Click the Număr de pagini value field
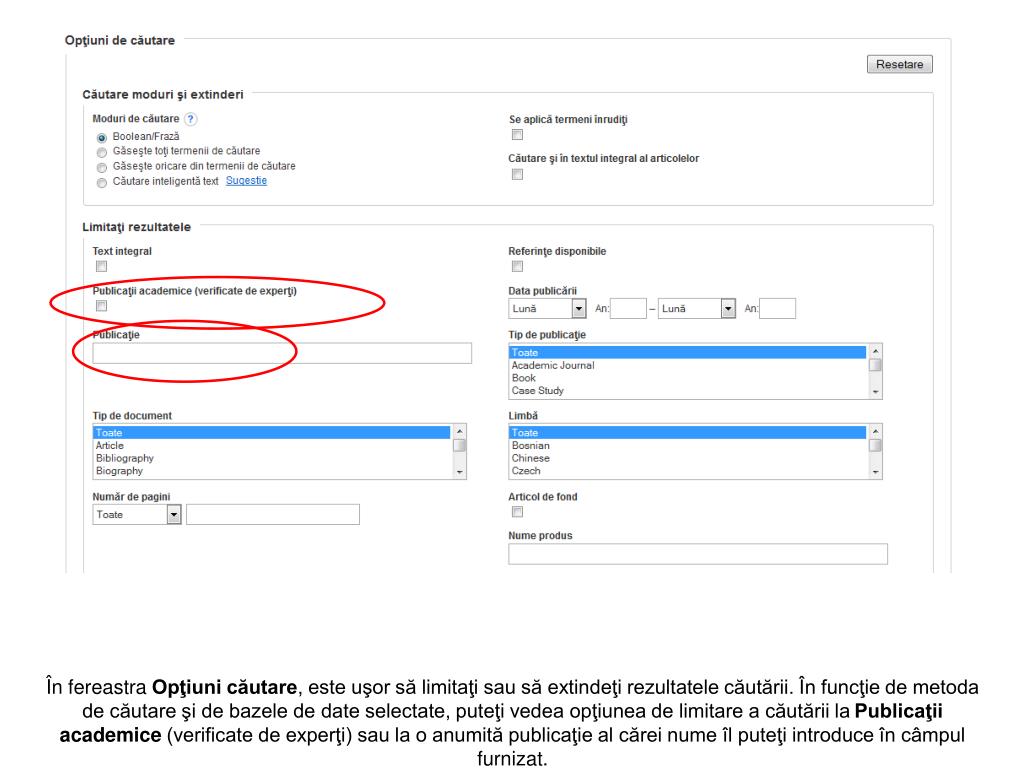The height and width of the screenshot is (768, 1024). (x=273, y=515)
